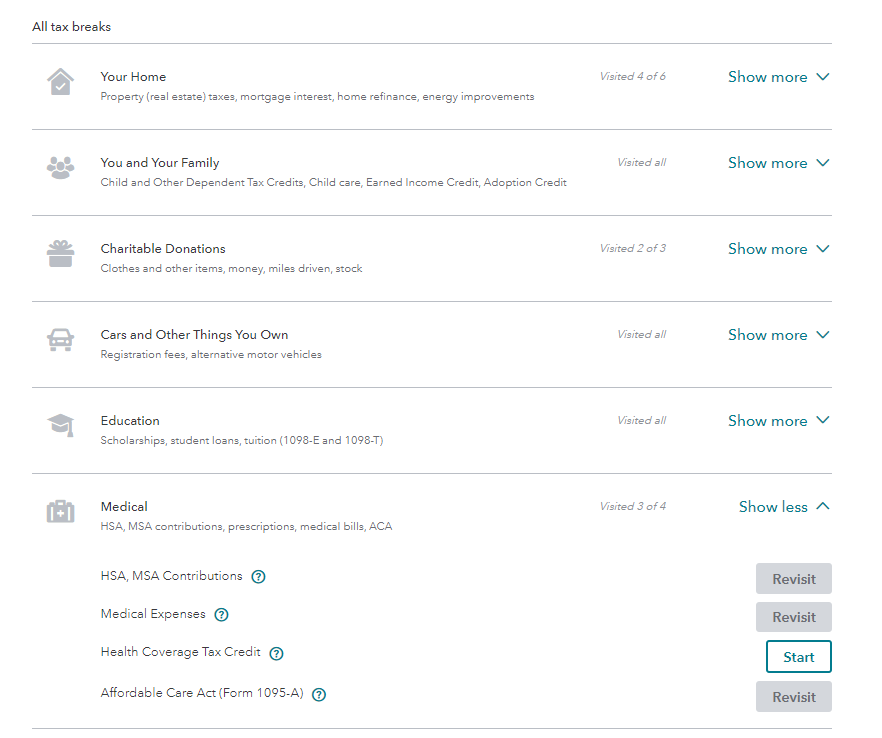
Task: Click the graduation cap Education icon
Action: coord(60,426)
